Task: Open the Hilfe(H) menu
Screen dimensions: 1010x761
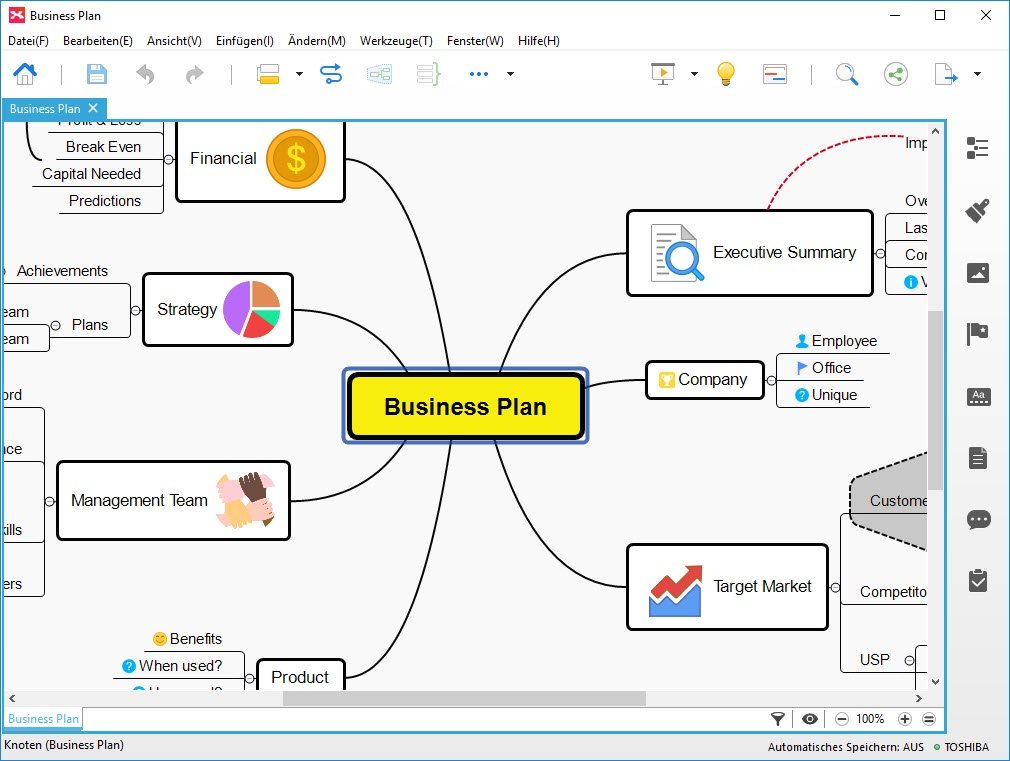Action: [x=538, y=41]
